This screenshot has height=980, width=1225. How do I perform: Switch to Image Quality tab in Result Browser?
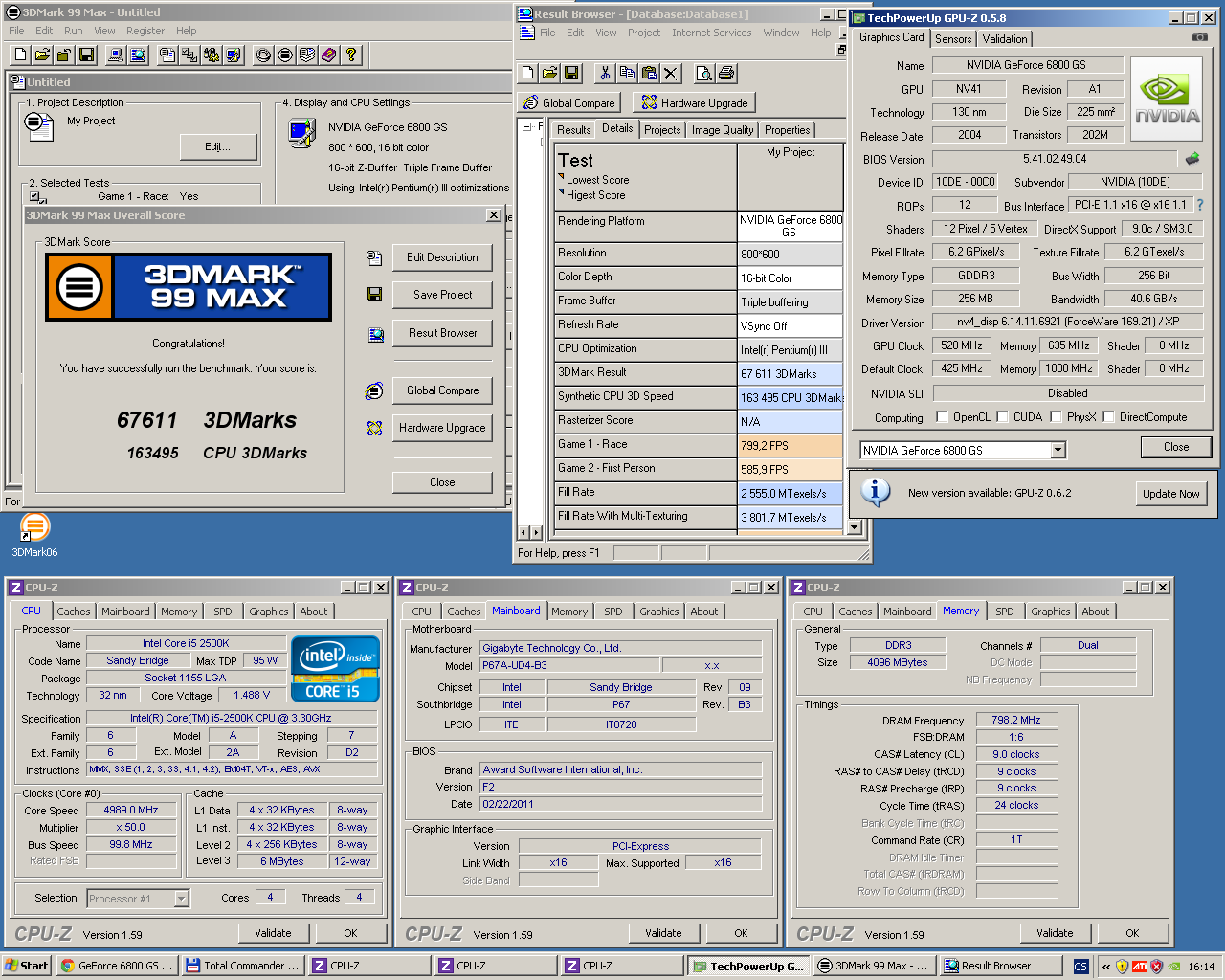723,130
